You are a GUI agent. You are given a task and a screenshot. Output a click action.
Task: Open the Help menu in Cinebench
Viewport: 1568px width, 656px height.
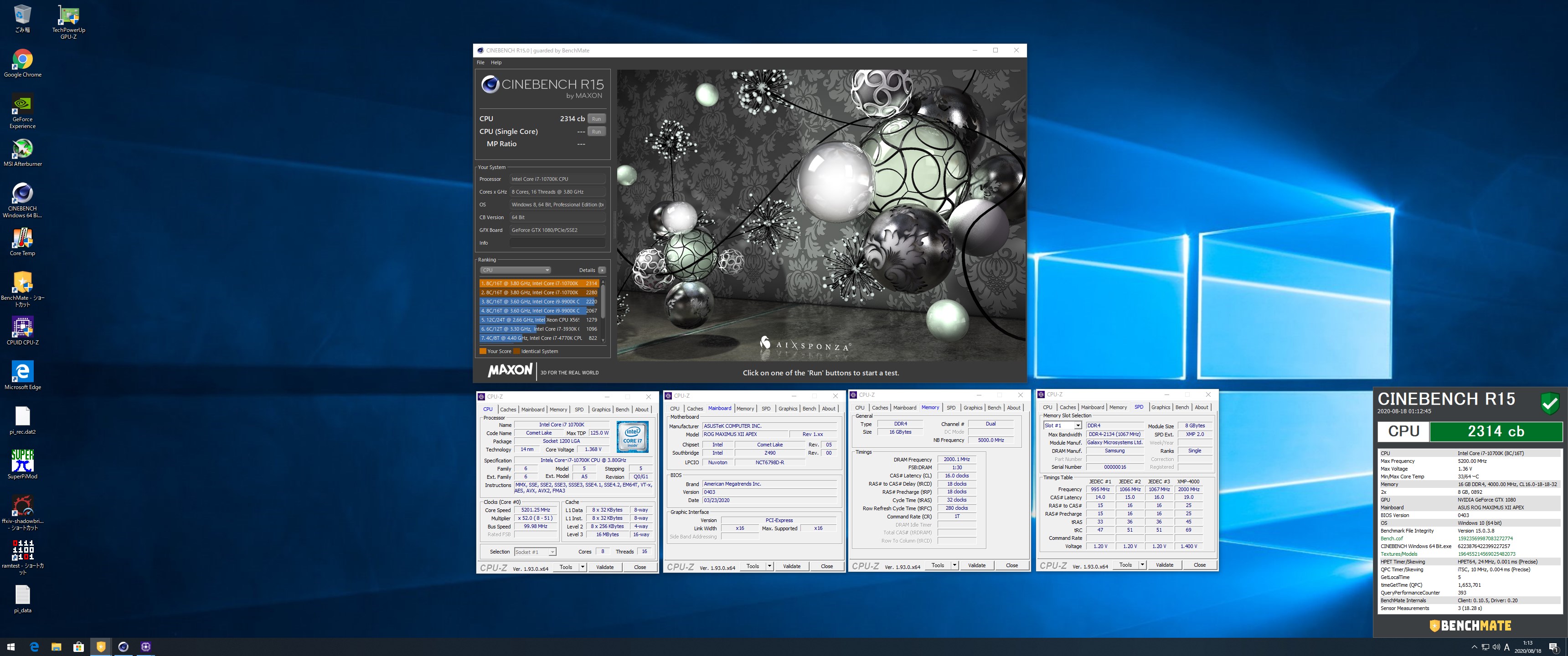[496, 63]
